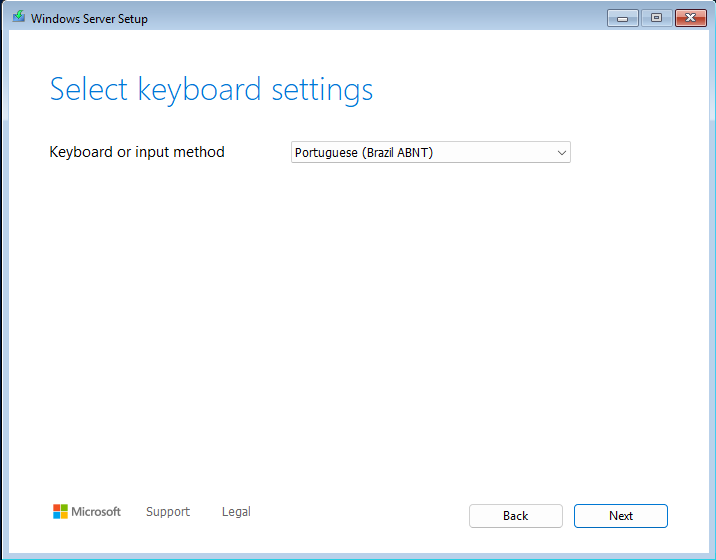This screenshot has width=716, height=560.
Task: Open the Legal link
Action: click(236, 512)
